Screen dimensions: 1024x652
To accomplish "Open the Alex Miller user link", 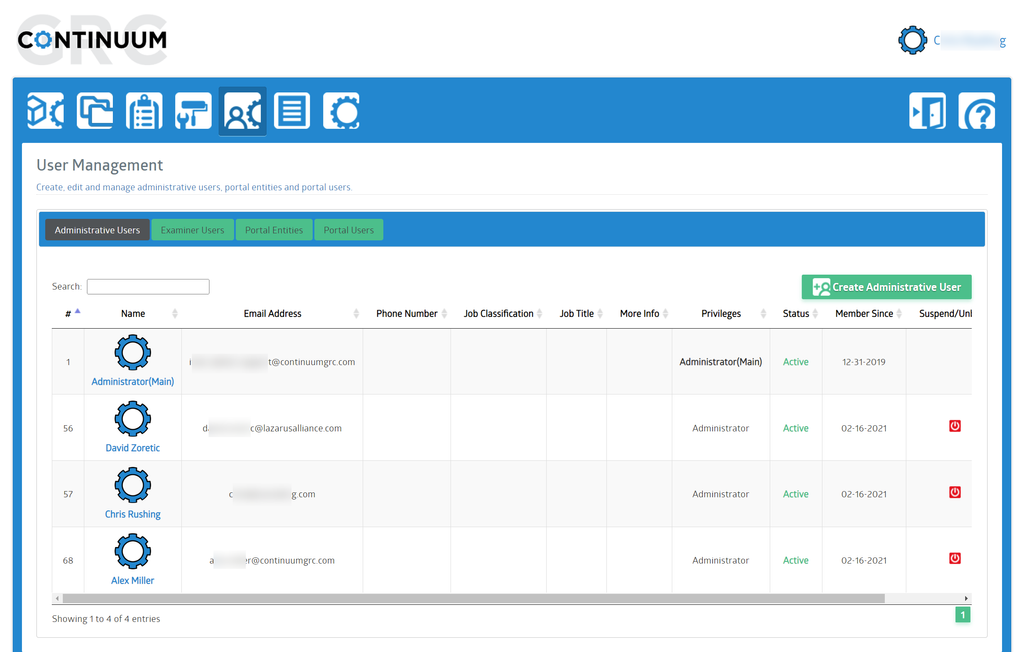I will pyautogui.click(x=133, y=580).
